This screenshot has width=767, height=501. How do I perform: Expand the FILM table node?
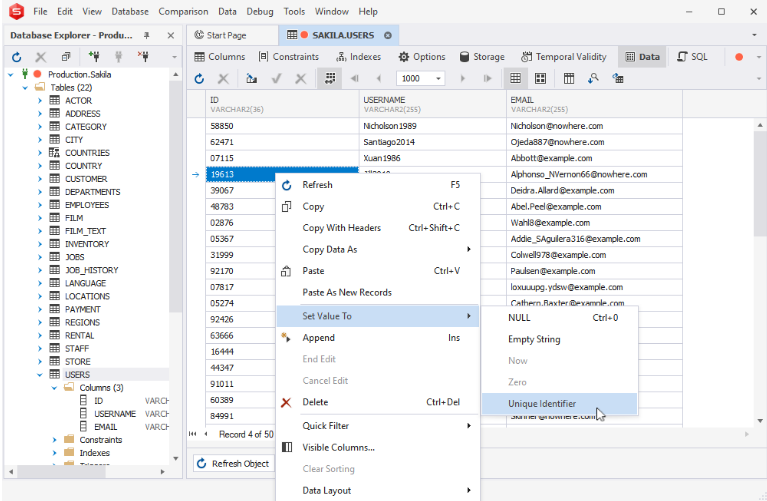[x=40, y=218]
